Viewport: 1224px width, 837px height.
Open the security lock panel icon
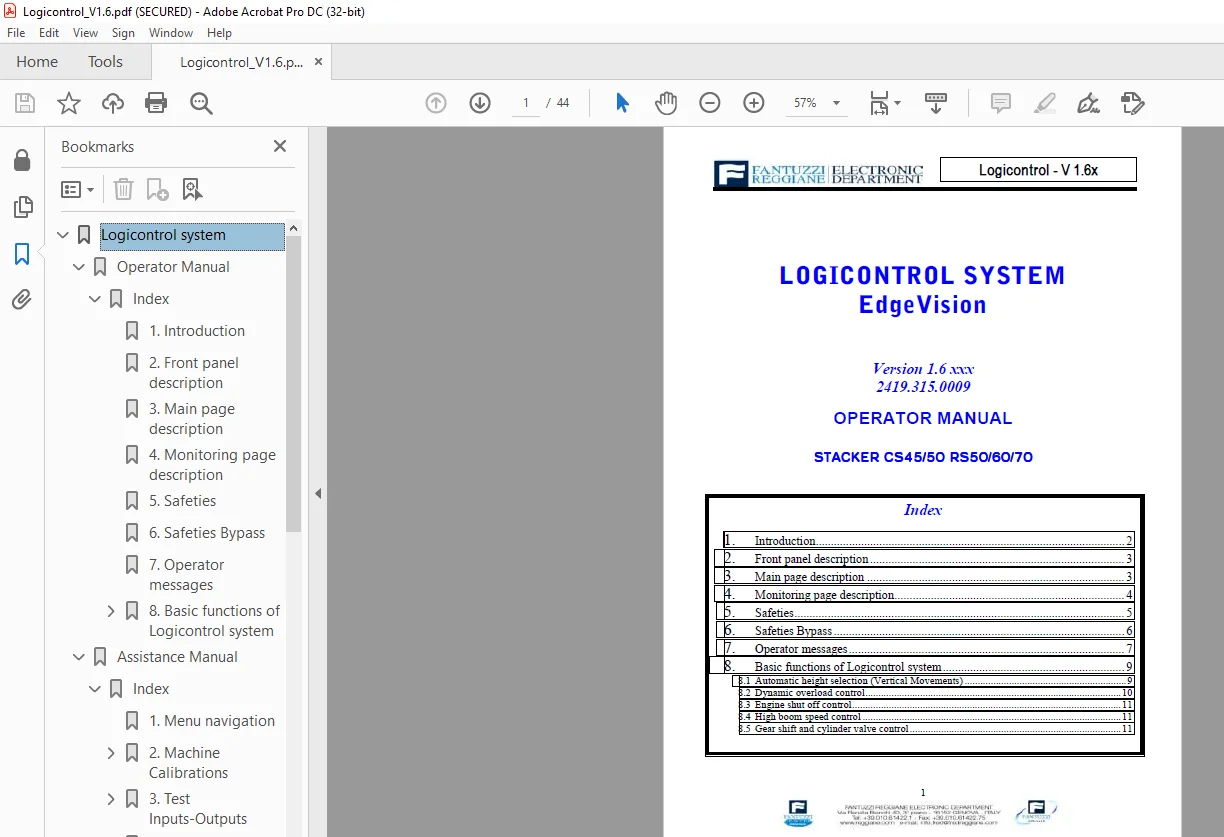click(x=22, y=160)
